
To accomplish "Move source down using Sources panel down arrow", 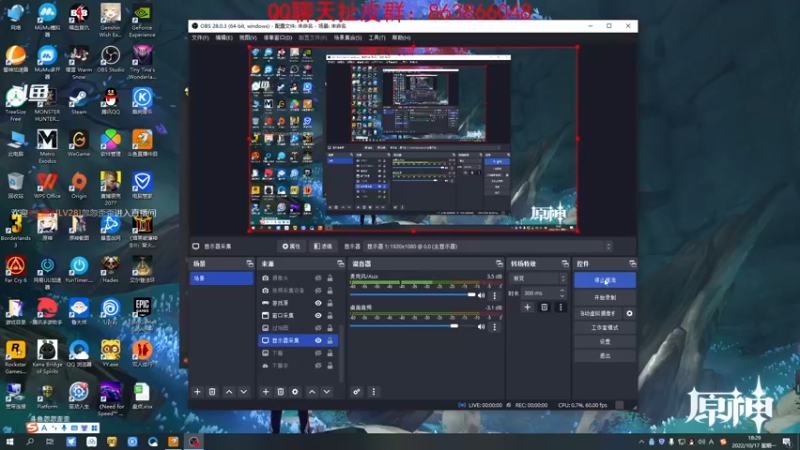I will pos(327,392).
